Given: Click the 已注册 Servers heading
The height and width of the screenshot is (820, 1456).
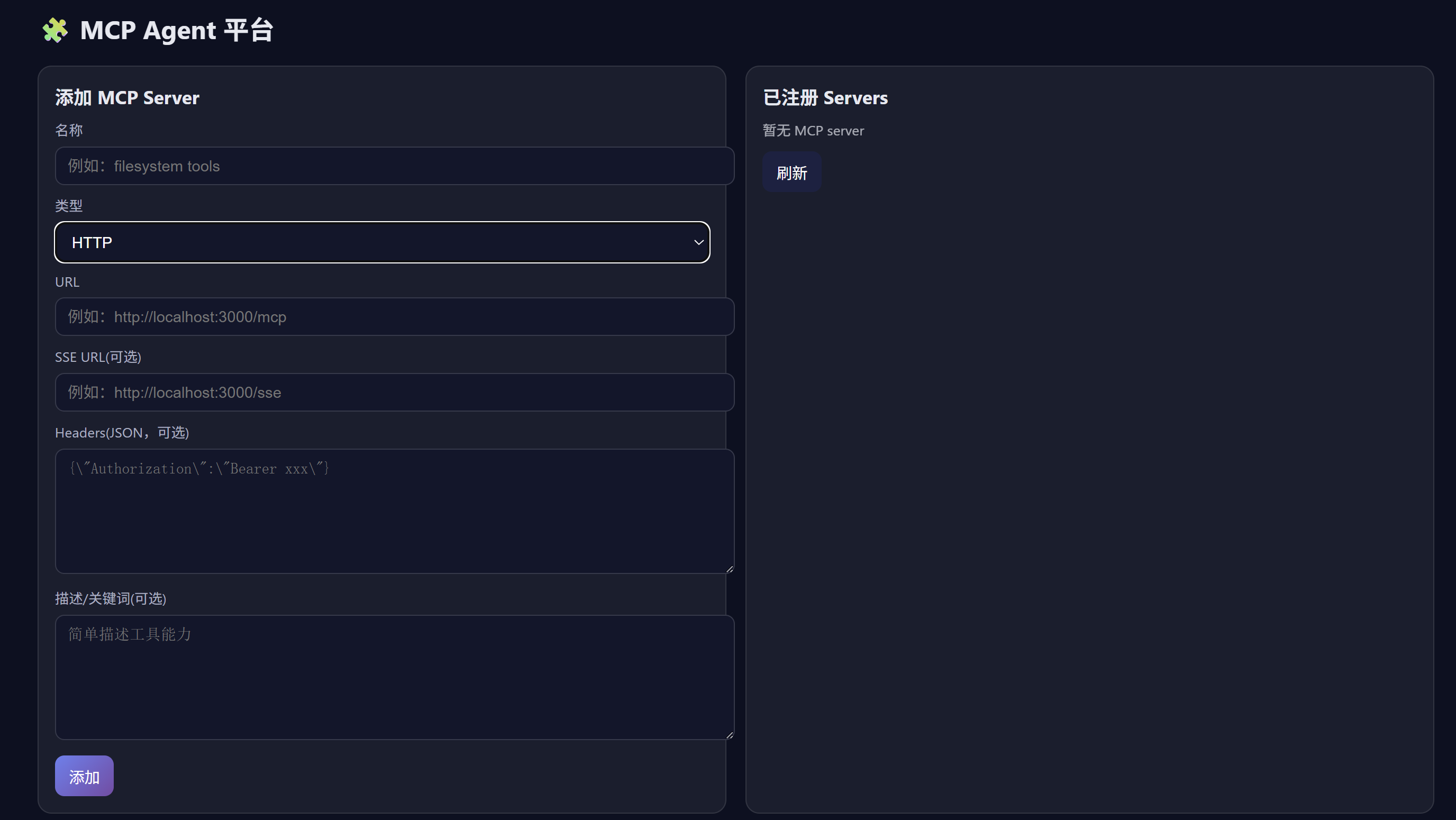Looking at the screenshot, I should click(x=825, y=98).
